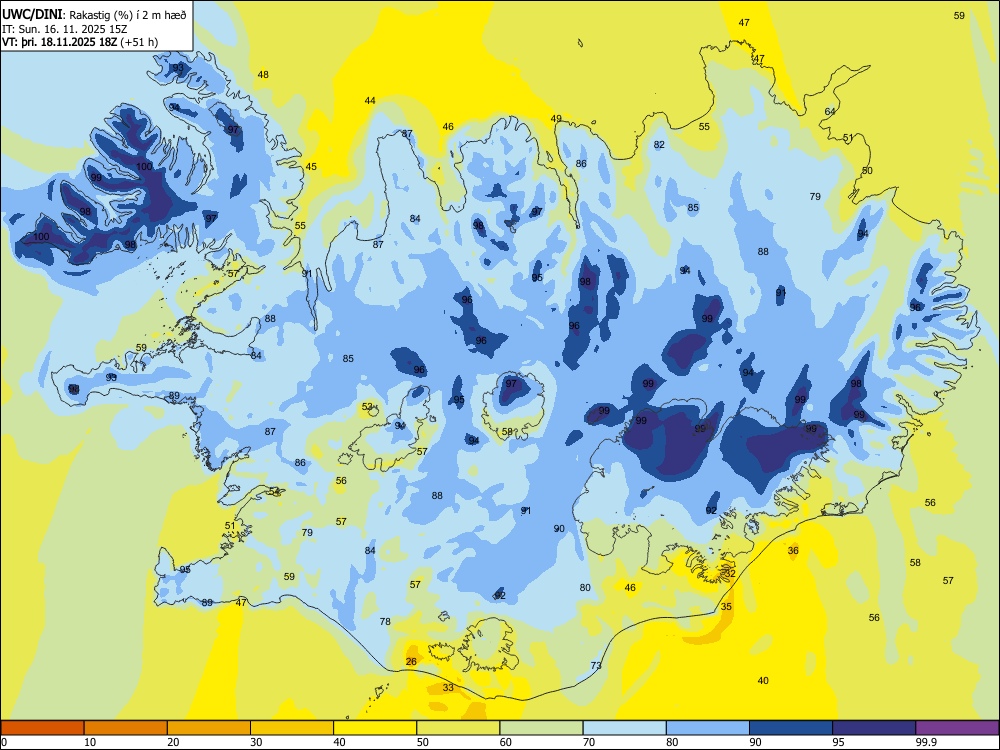This screenshot has height=750, width=1000.
Task: Click the legend tick label '20'
Action: pos(173,742)
